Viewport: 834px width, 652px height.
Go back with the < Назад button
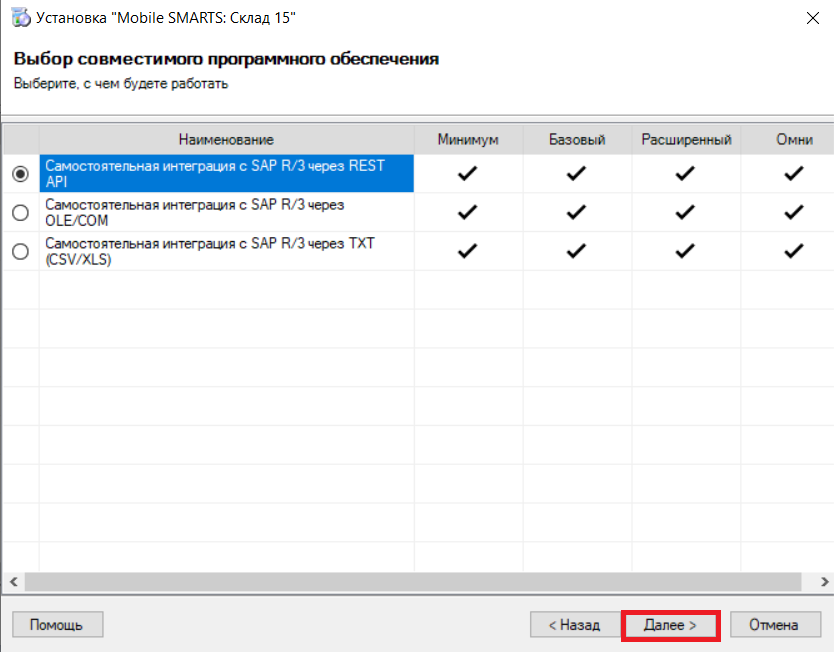pyautogui.click(x=575, y=625)
